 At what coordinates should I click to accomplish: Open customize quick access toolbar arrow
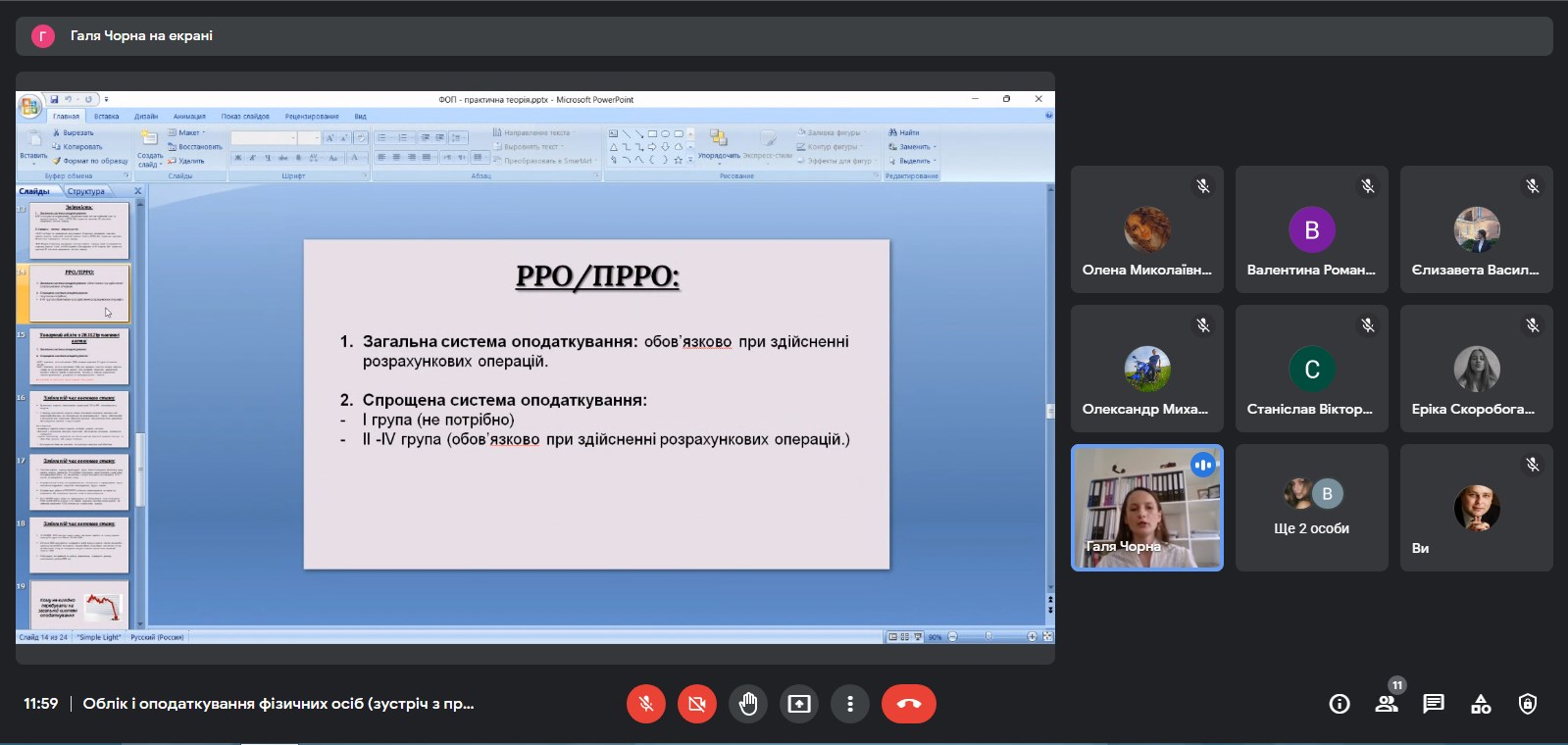click(106, 99)
